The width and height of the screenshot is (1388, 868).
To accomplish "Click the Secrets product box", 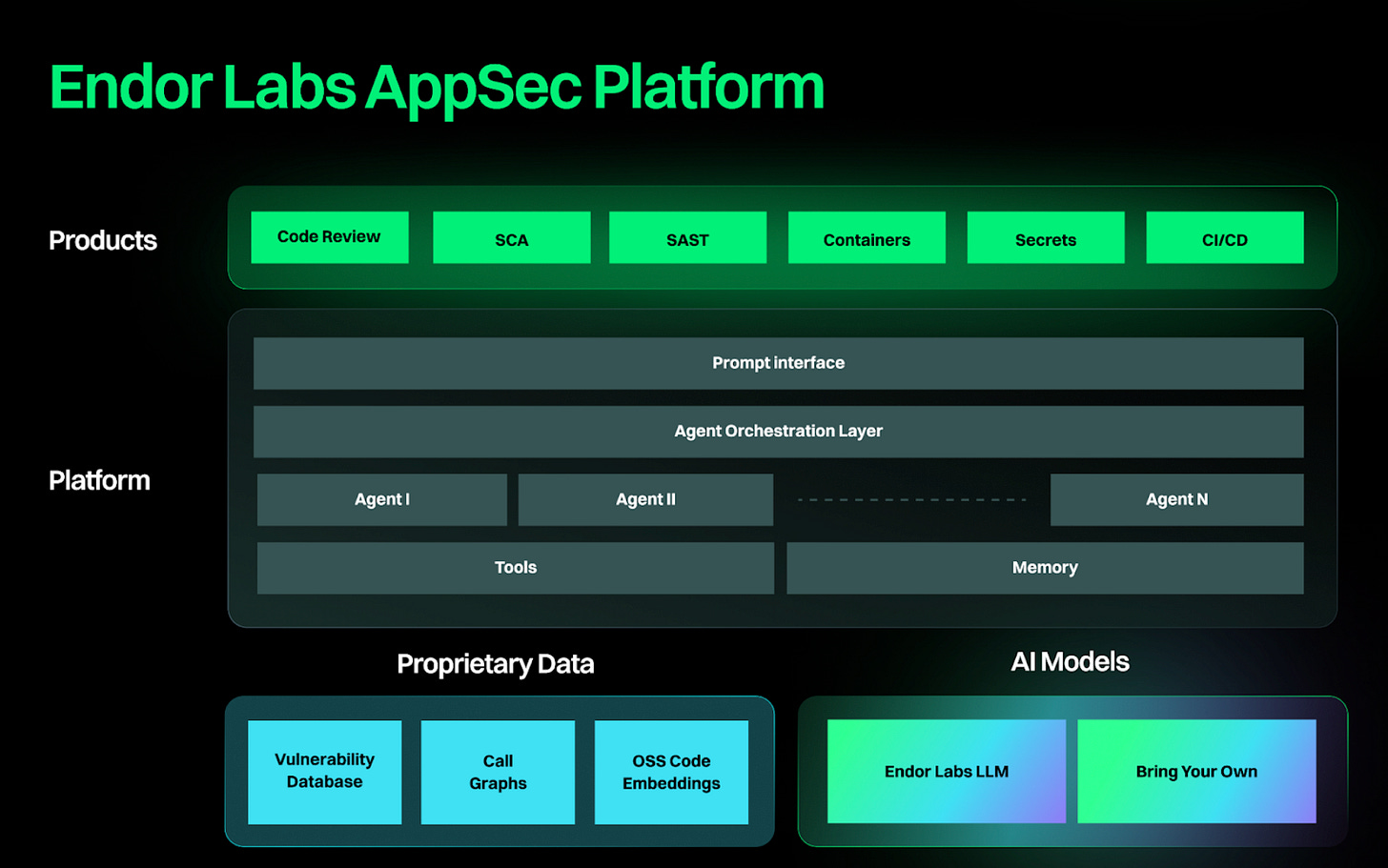I will pos(1046,237).
